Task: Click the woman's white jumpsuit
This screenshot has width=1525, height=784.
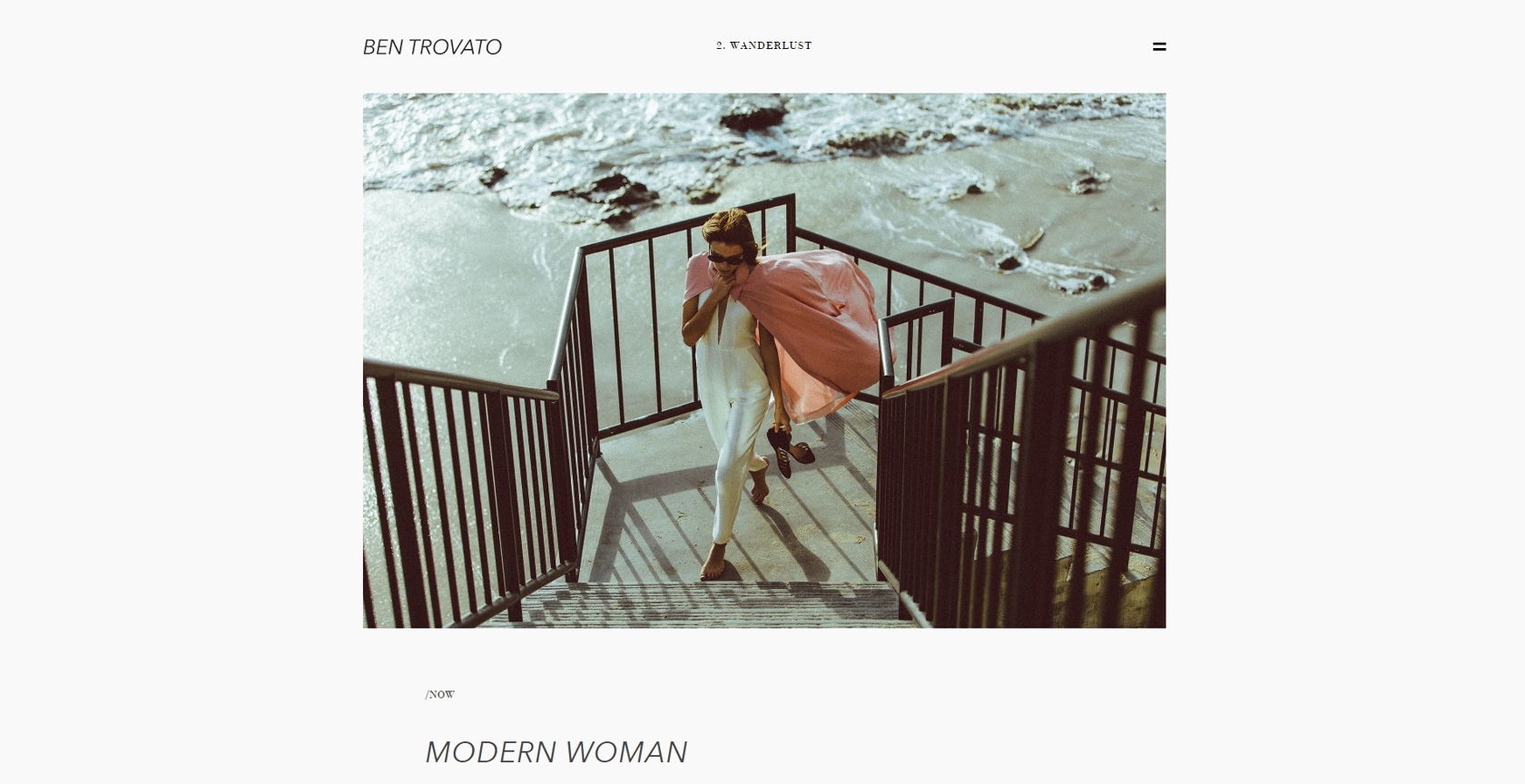Action: pos(731,417)
